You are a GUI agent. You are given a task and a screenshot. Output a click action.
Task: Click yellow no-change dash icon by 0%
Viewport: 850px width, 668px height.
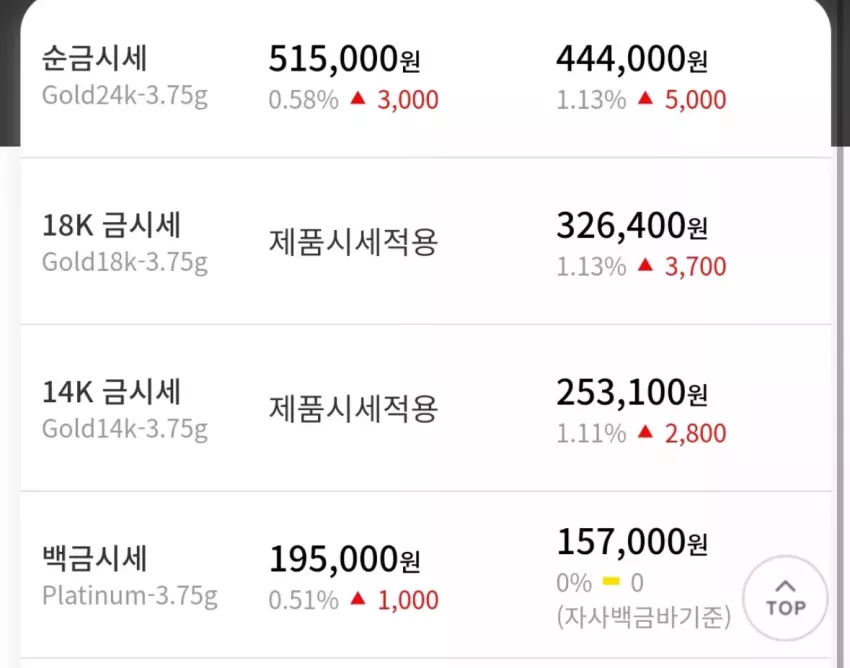611,582
